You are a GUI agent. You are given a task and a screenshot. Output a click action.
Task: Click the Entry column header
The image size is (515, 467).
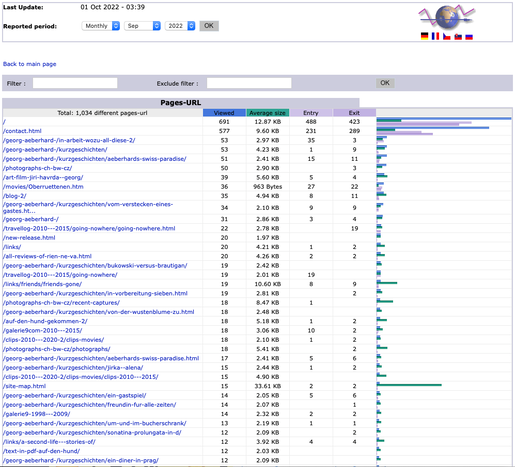tap(311, 113)
